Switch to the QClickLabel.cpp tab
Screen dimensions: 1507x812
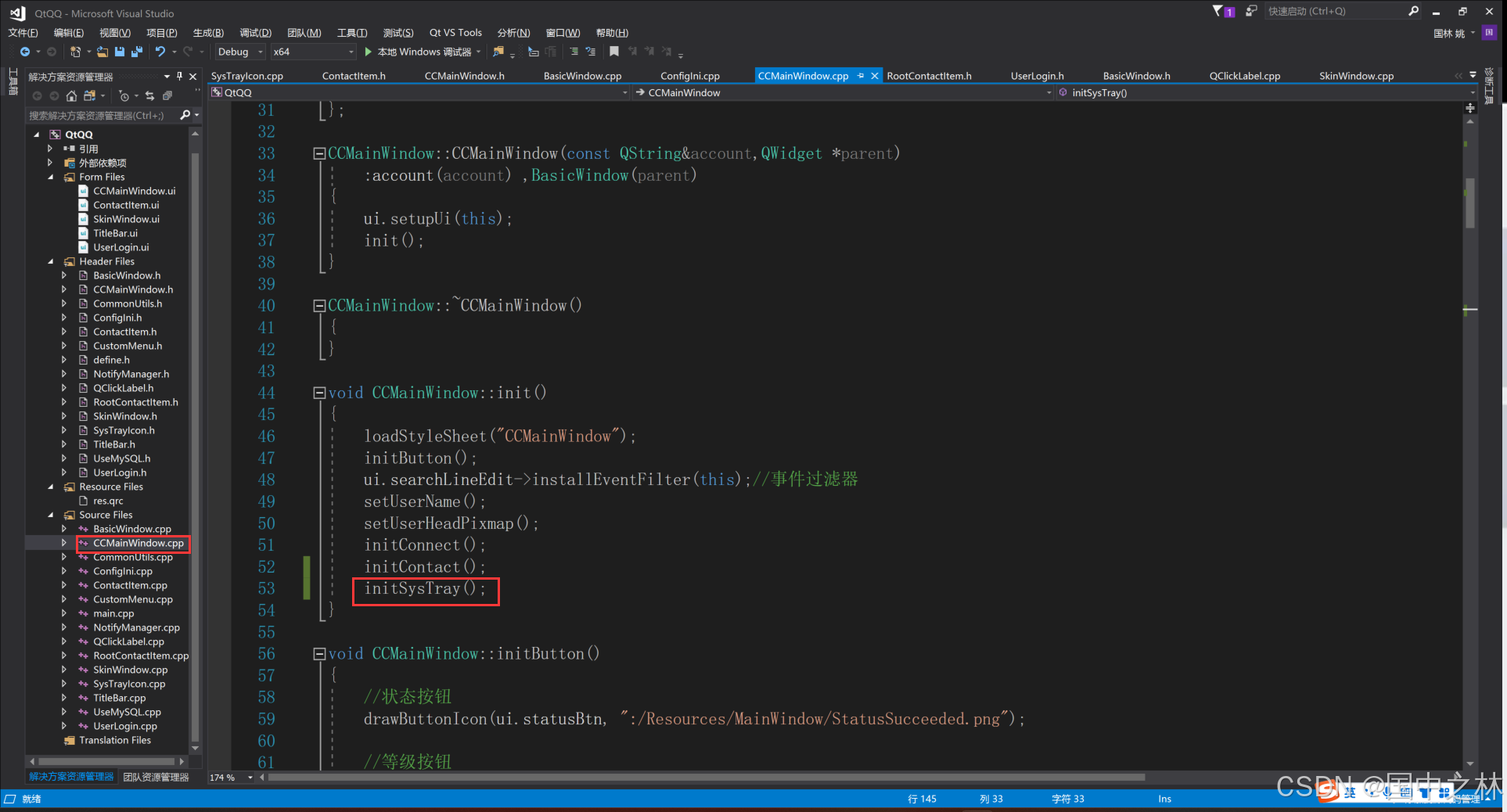1244,76
